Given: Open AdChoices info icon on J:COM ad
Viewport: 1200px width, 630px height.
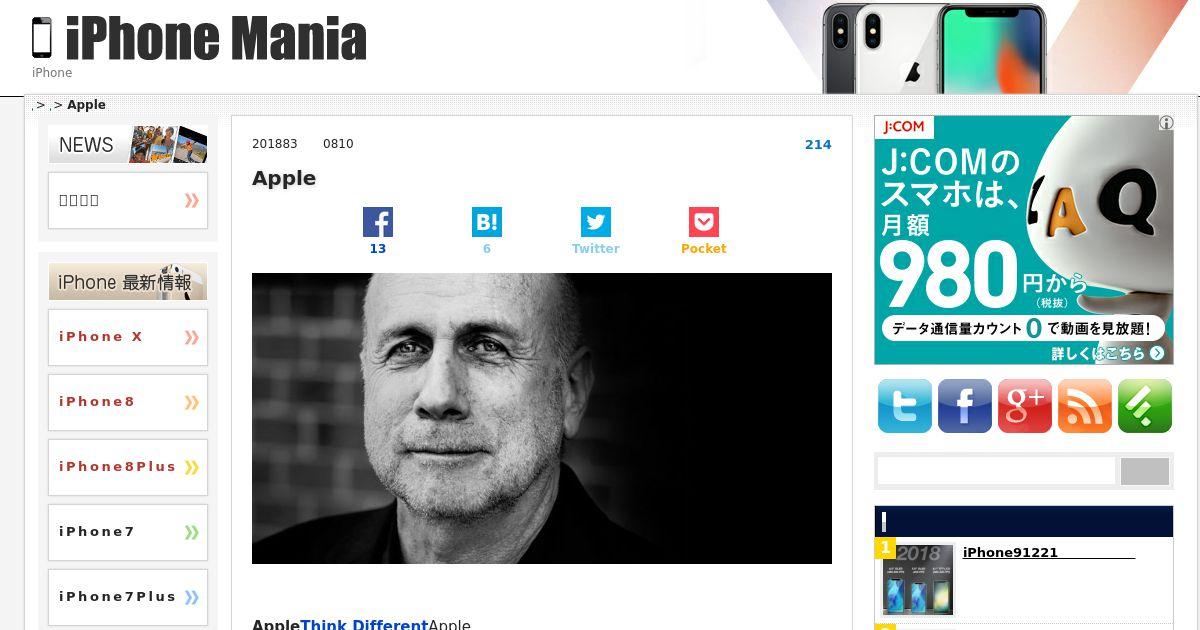Looking at the screenshot, I should click(1166, 123).
